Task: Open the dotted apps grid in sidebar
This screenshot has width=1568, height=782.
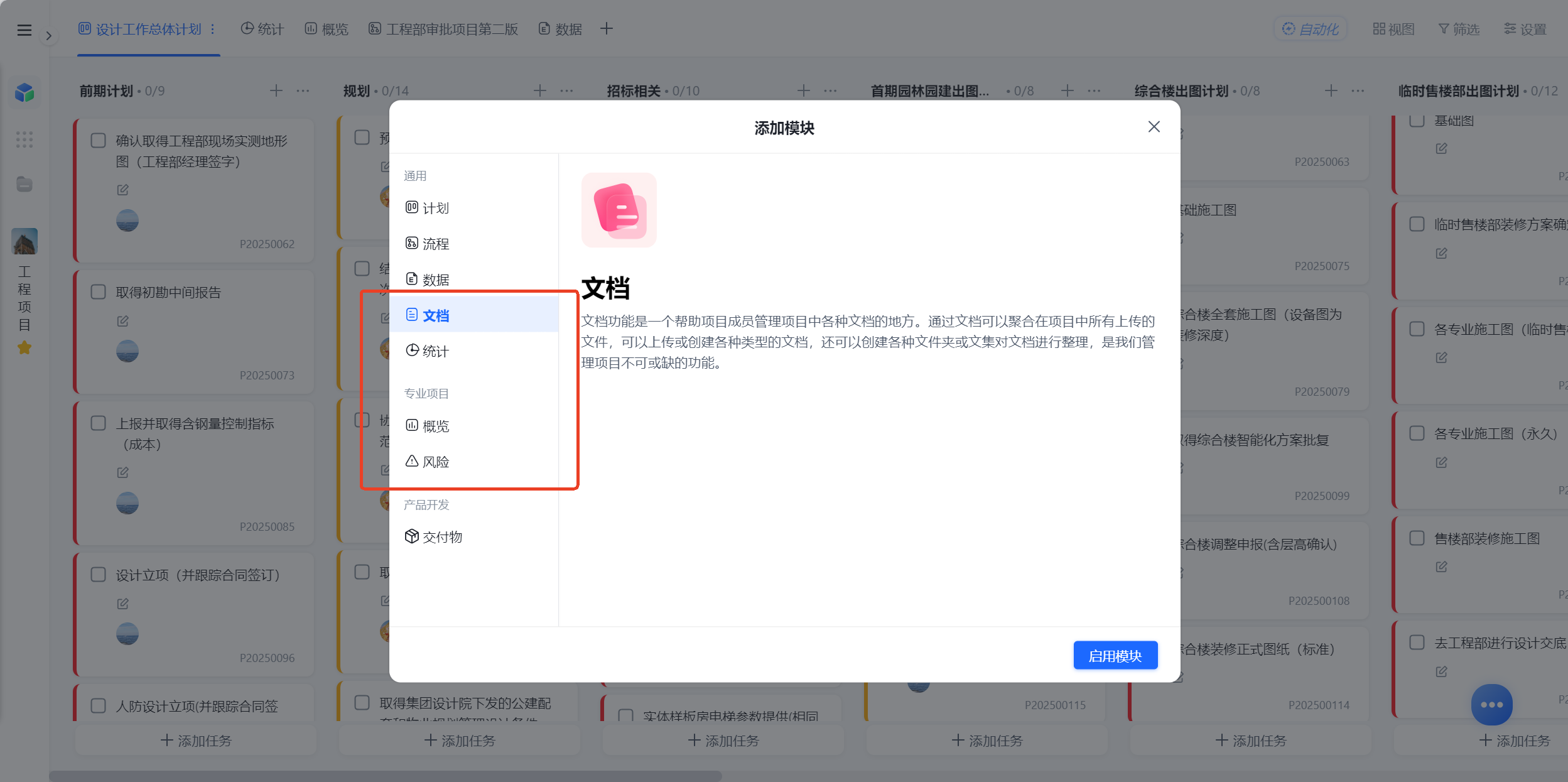Action: pos(24,139)
